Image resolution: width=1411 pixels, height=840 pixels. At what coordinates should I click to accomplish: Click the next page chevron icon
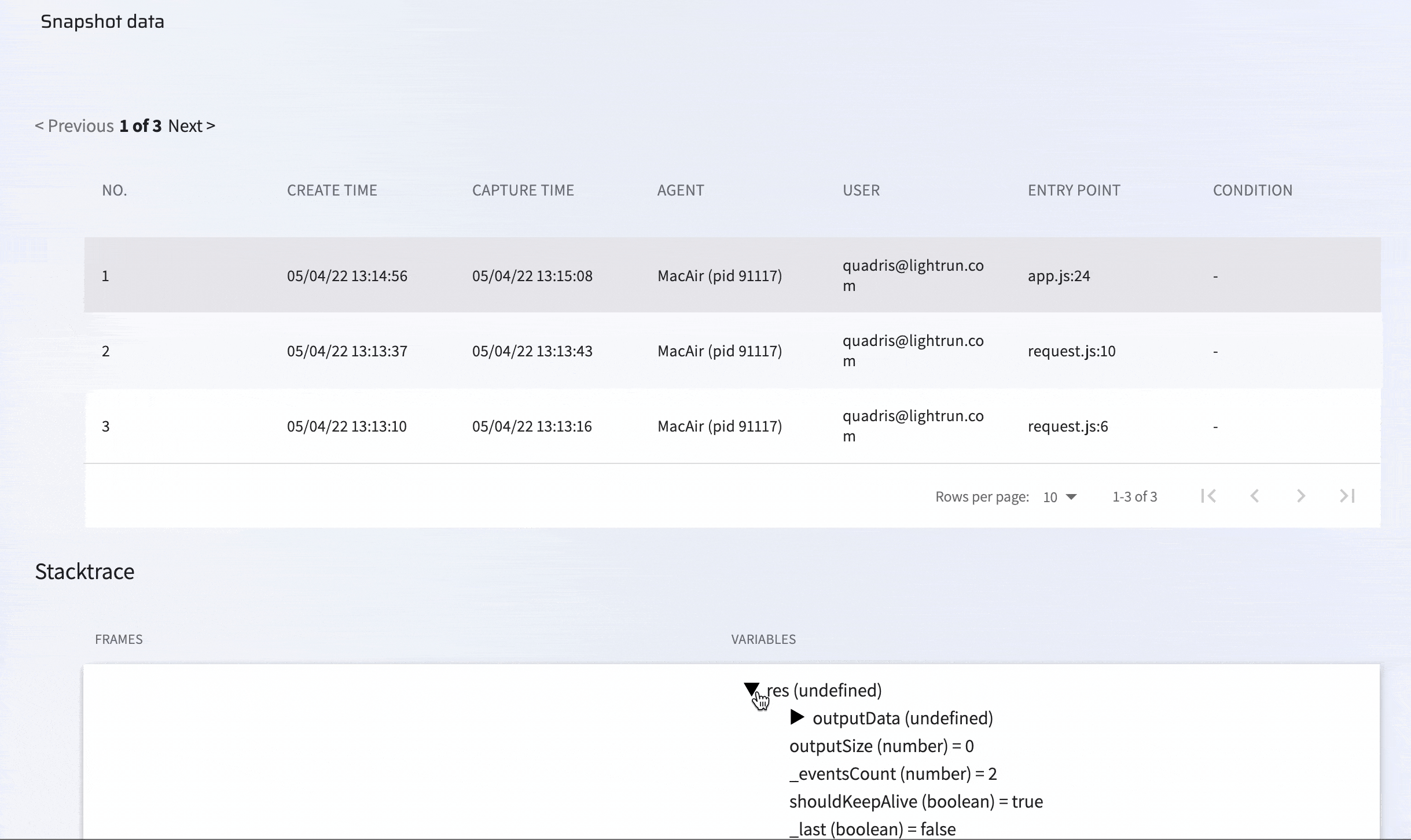1301,496
